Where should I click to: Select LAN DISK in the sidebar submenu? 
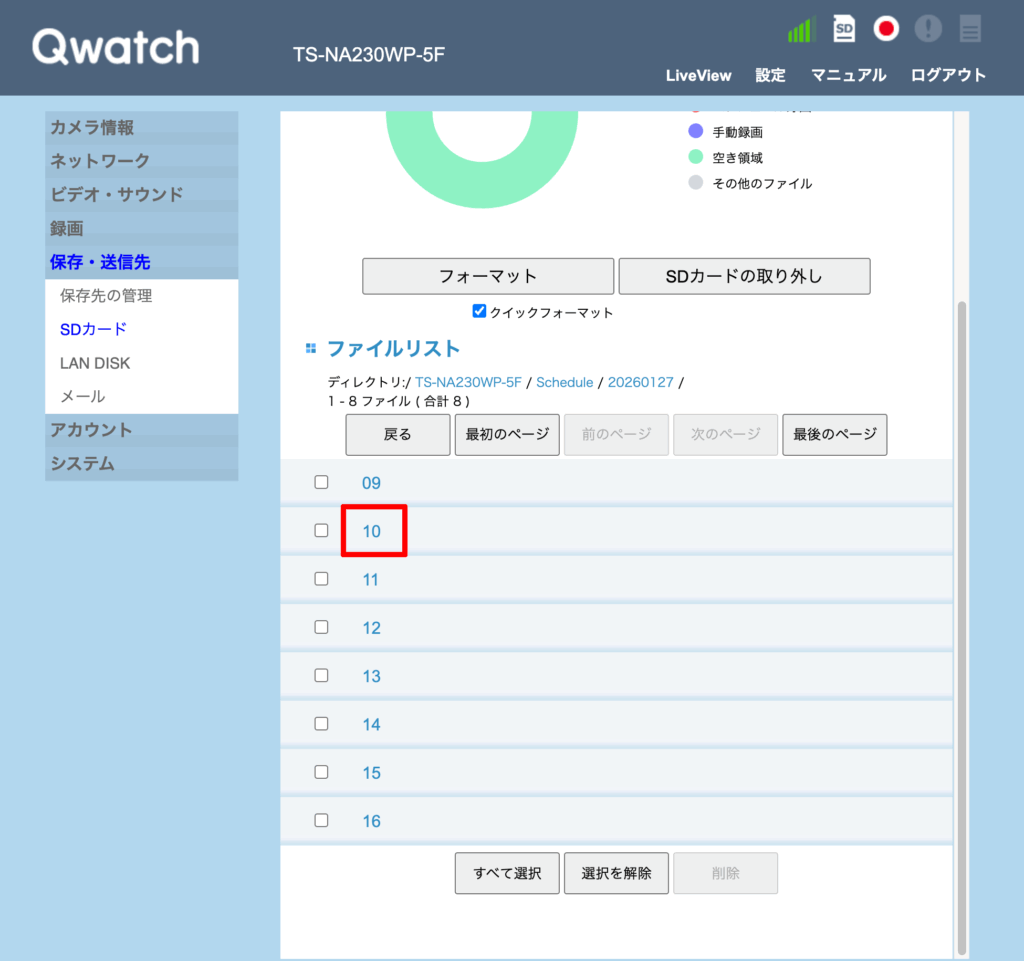(95, 363)
